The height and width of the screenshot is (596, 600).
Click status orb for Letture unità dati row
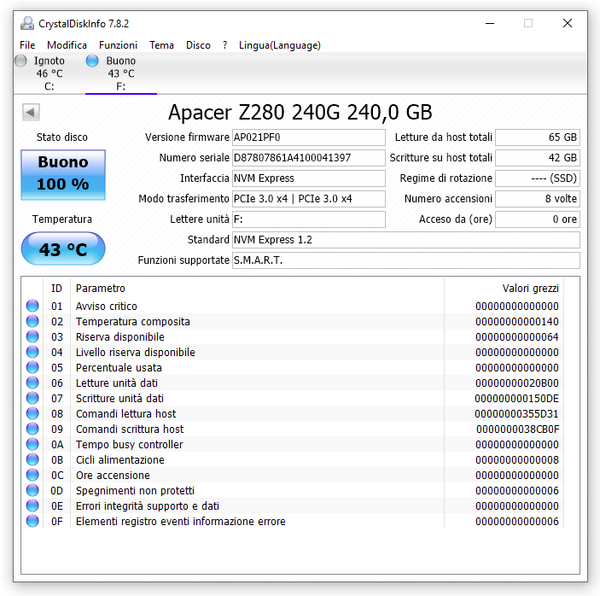point(33,383)
